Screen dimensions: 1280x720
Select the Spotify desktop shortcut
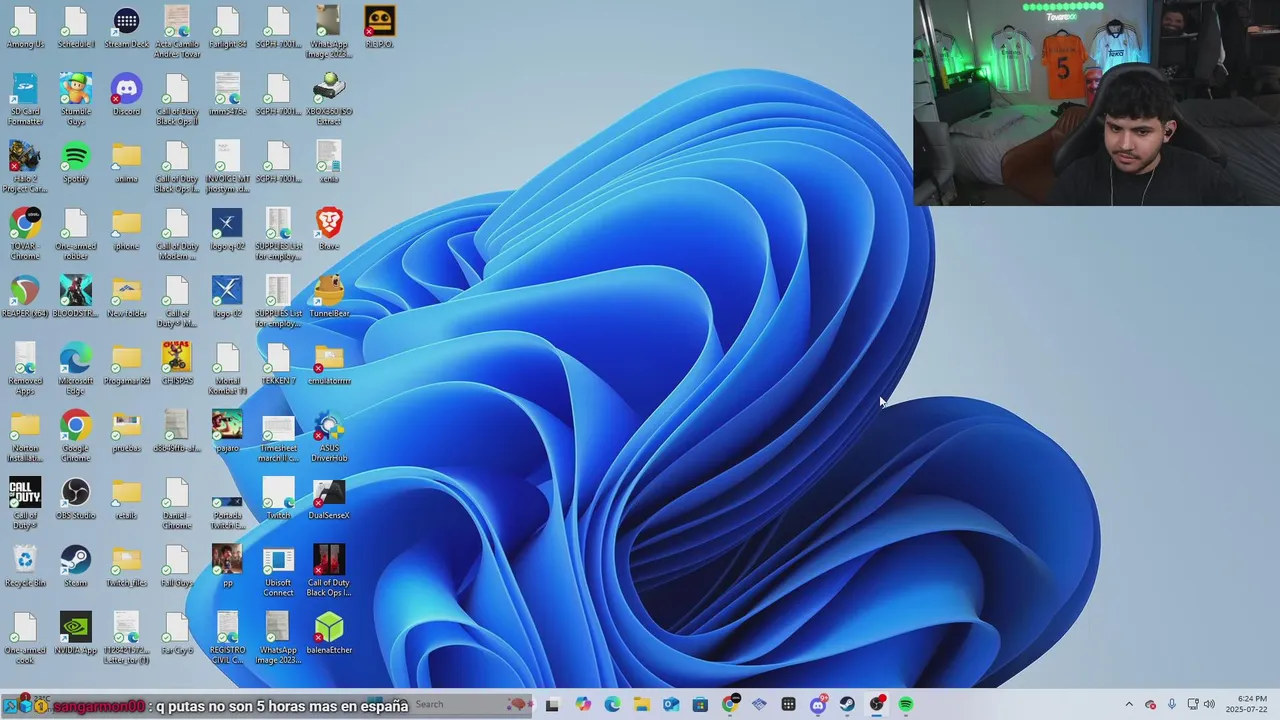[x=76, y=162]
